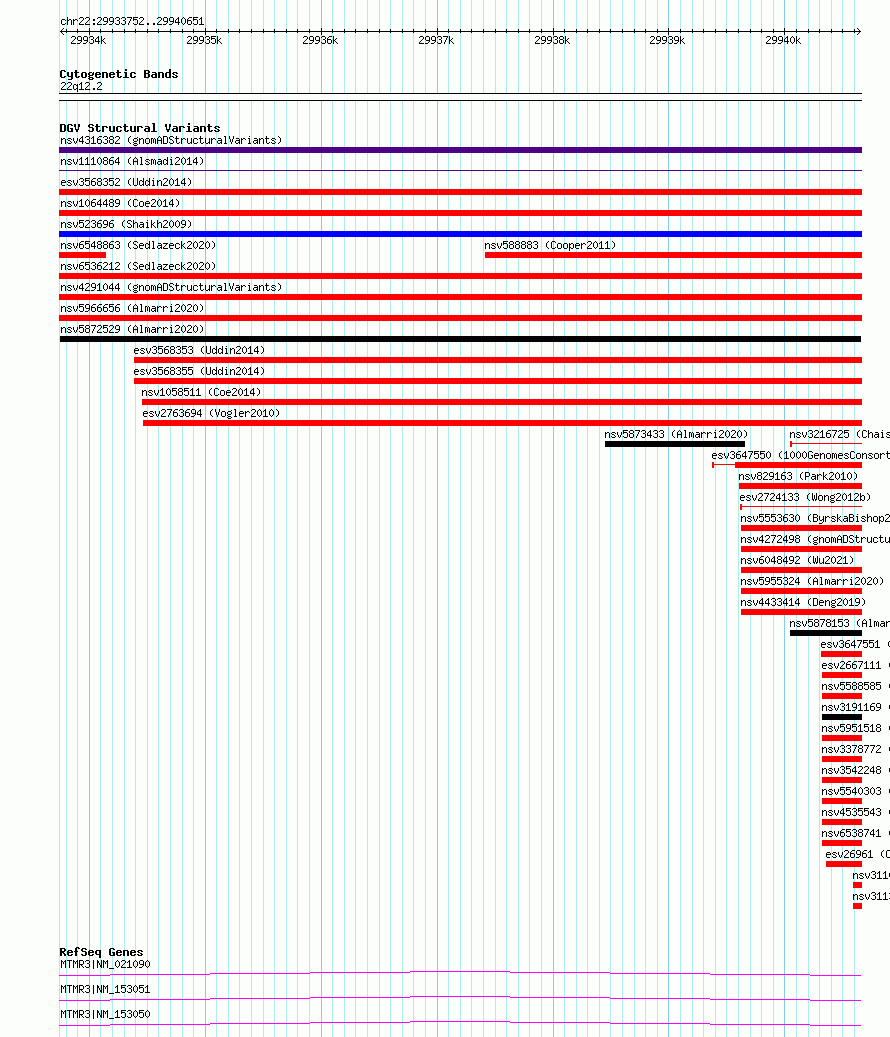Click the Cytogenetic Bands track title
The image size is (890, 1037).
(119, 74)
